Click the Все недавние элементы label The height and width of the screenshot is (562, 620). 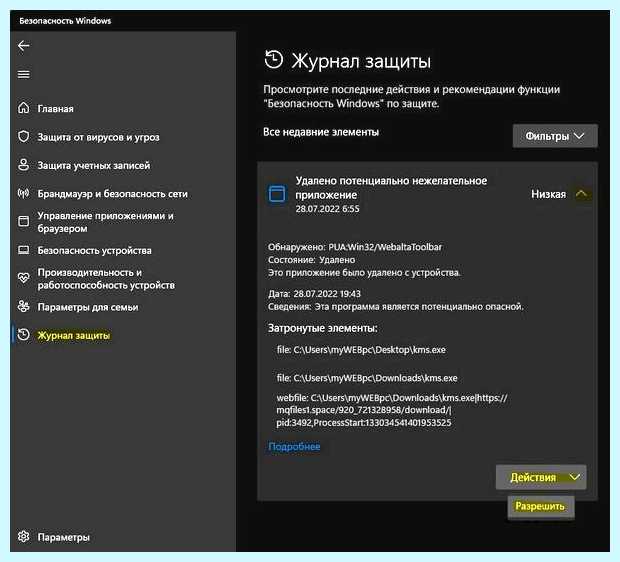tap(321, 132)
